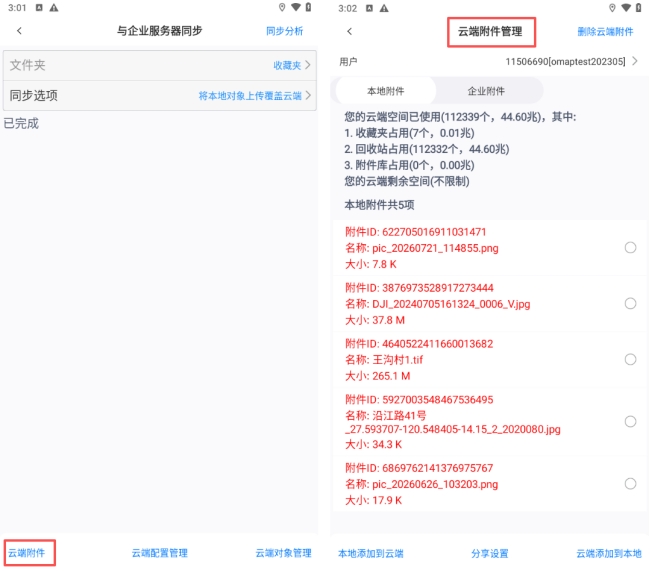The height and width of the screenshot is (571, 650).
Task: Expand the 文件夹 folder selector showing 收藏夹
Action: pos(160,65)
